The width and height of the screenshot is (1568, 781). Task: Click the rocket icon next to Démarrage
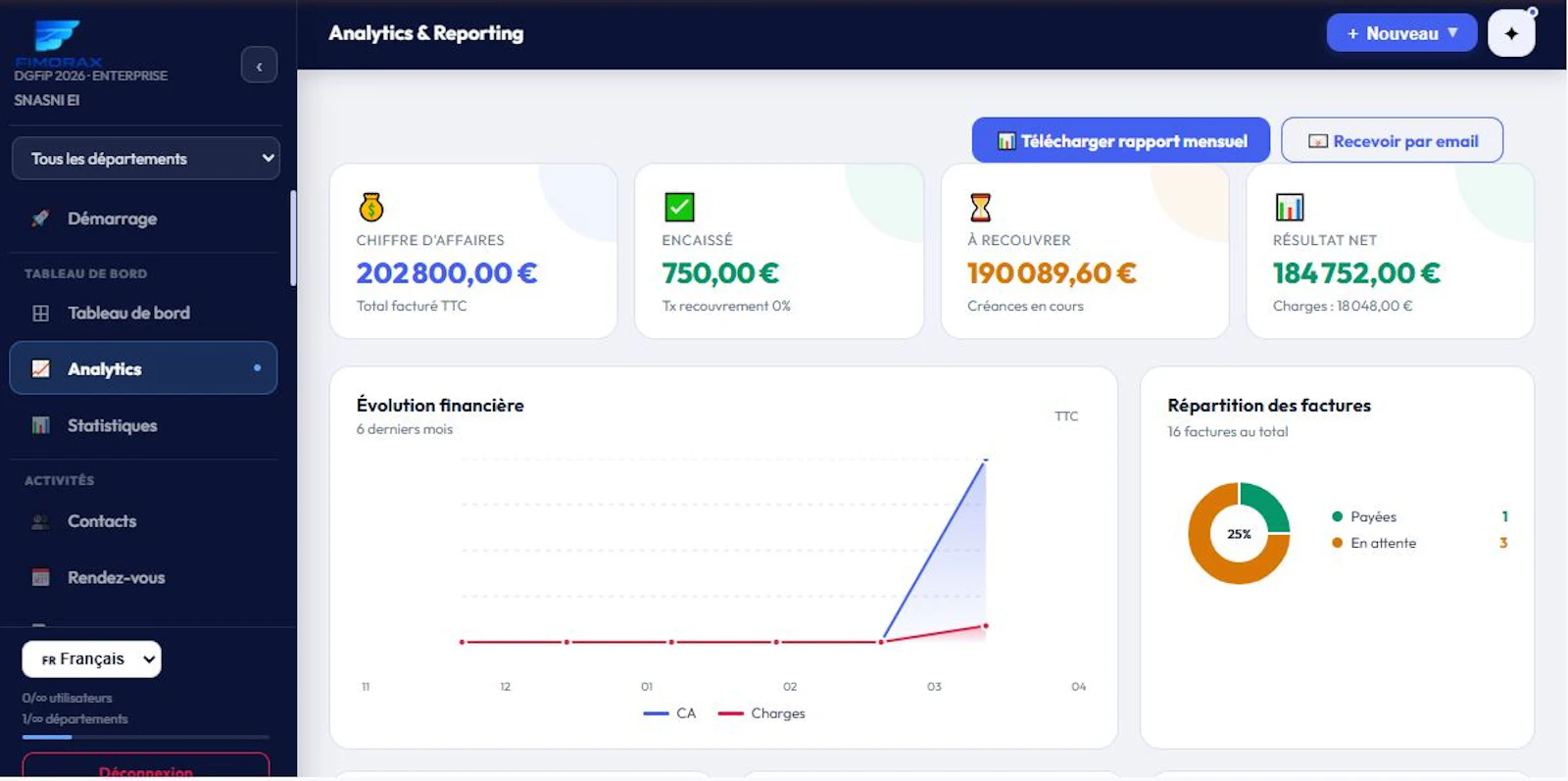point(40,219)
